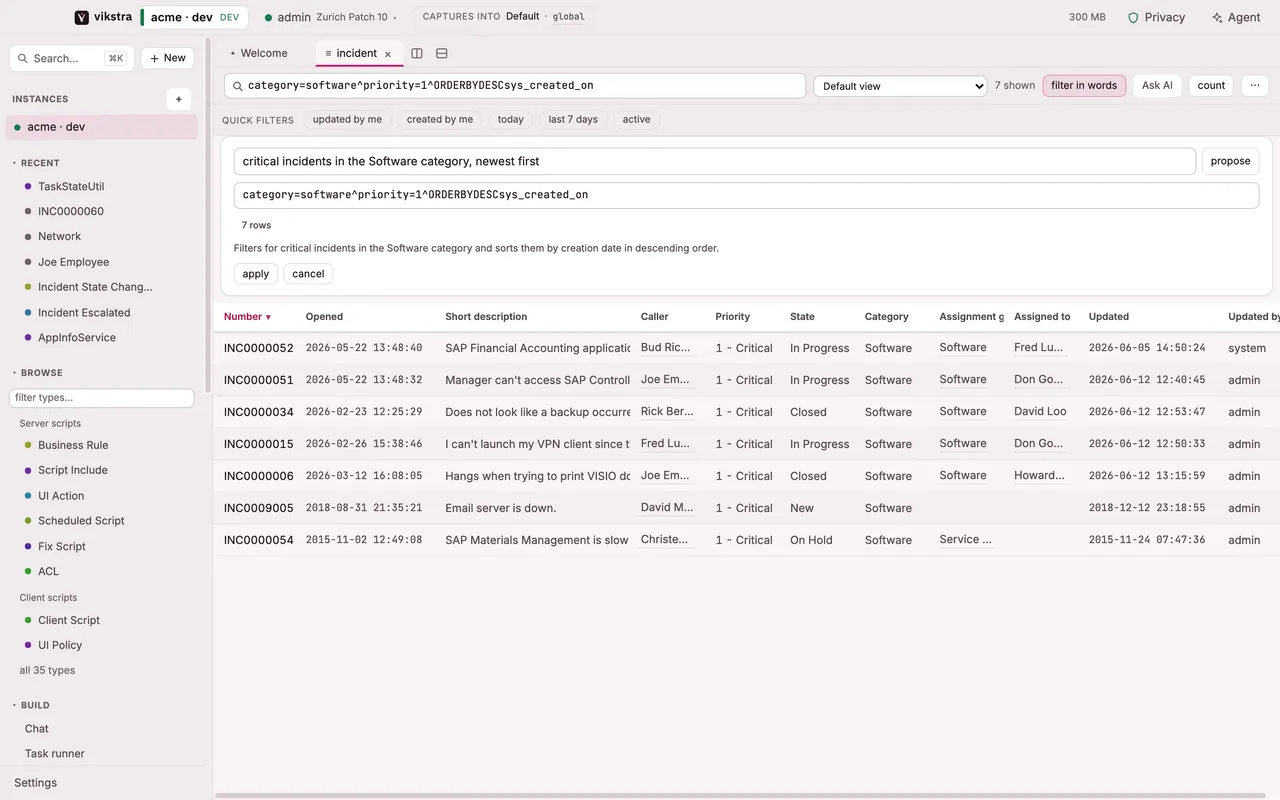Image resolution: width=1280 pixels, height=800 pixels.
Task: Click Service ... assignment group for INC0000054
Action: coord(966,540)
